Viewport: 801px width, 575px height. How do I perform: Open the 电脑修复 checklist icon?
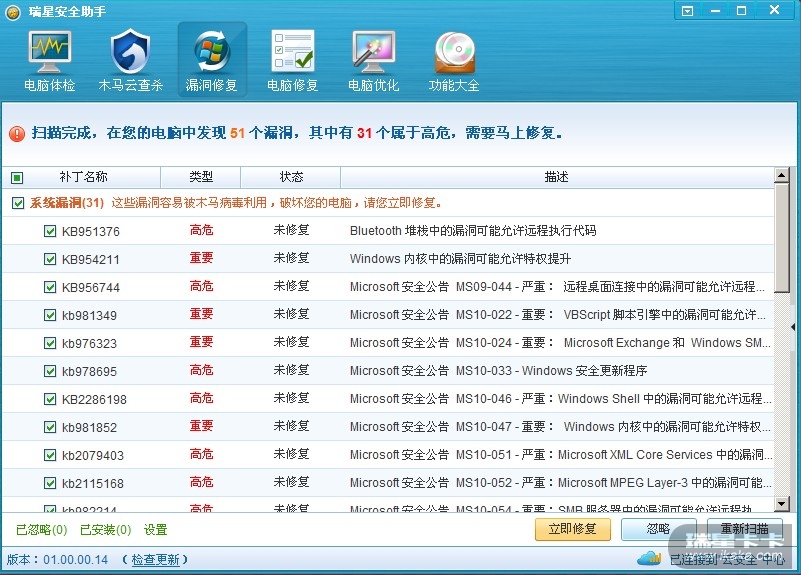292,61
